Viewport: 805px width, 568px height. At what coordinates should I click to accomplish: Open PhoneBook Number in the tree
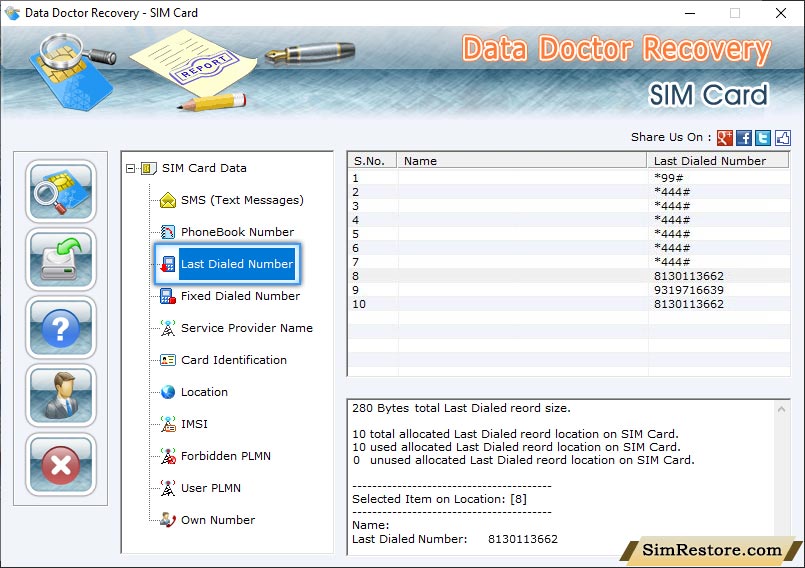[237, 232]
